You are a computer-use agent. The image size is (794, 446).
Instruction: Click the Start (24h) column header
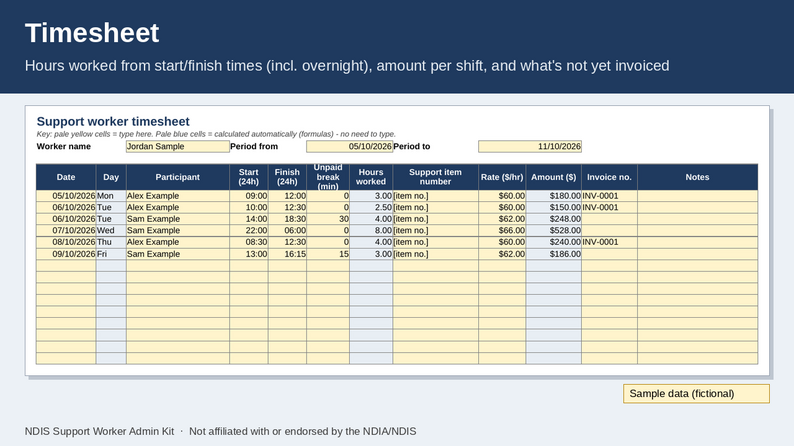pos(249,177)
